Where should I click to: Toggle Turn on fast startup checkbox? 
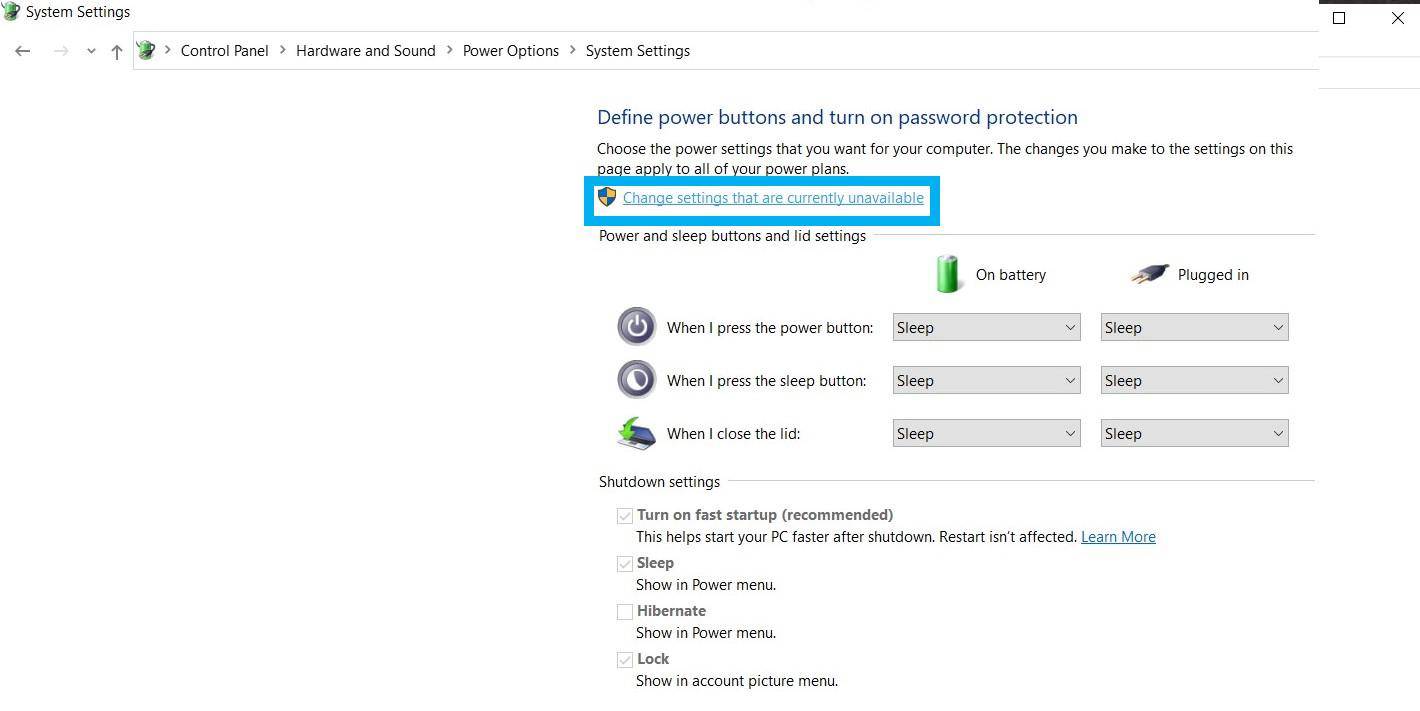[625, 516]
